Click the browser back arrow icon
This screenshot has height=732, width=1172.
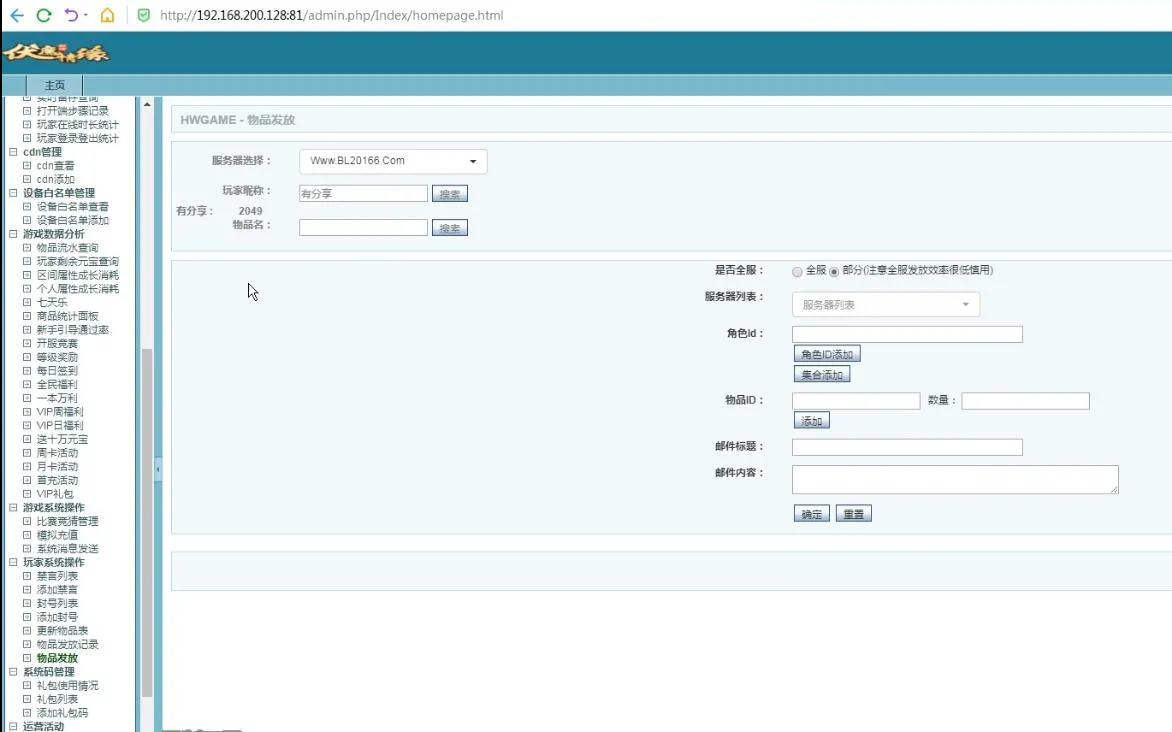[x=16, y=15]
